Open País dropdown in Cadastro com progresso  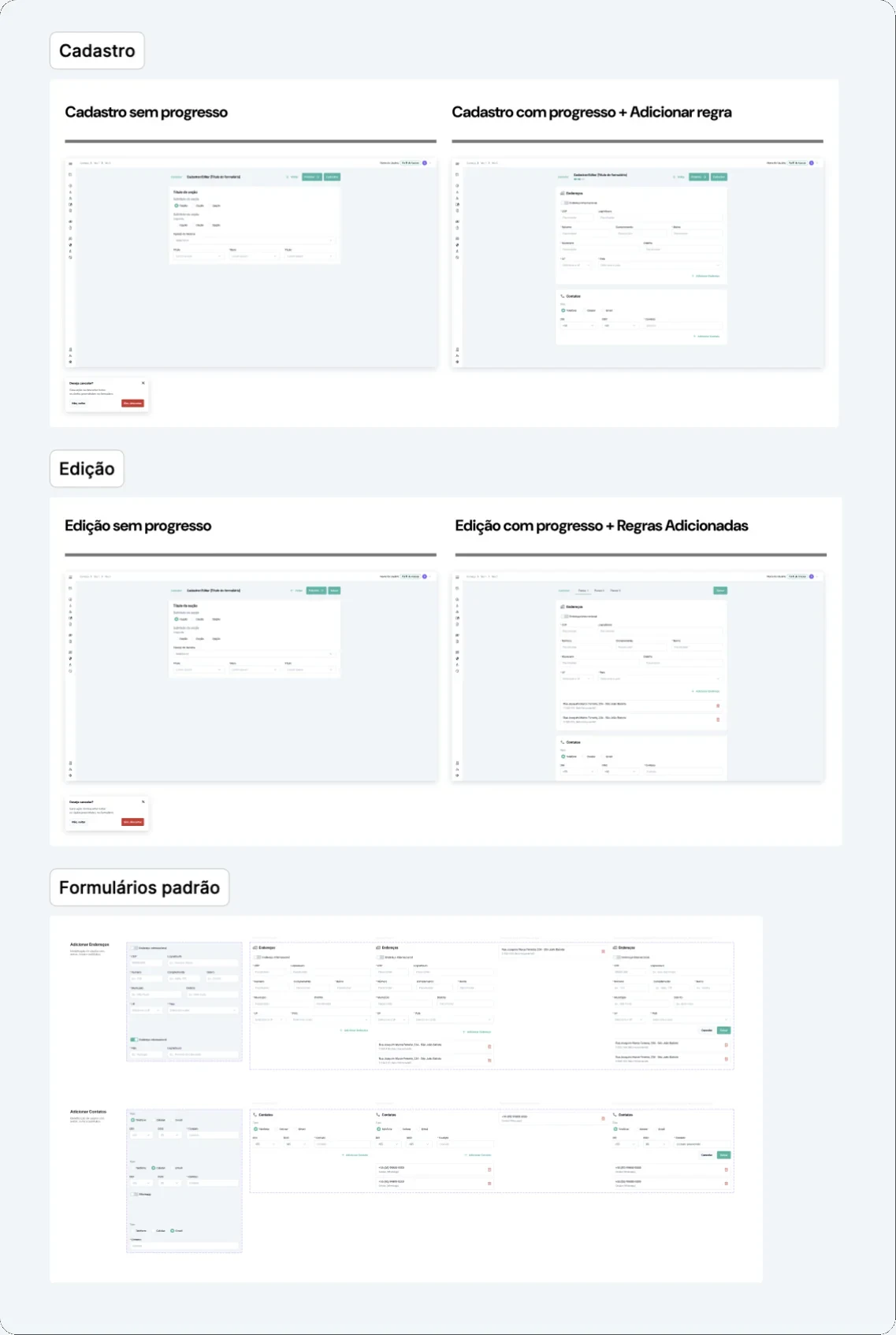pos(660,266)
